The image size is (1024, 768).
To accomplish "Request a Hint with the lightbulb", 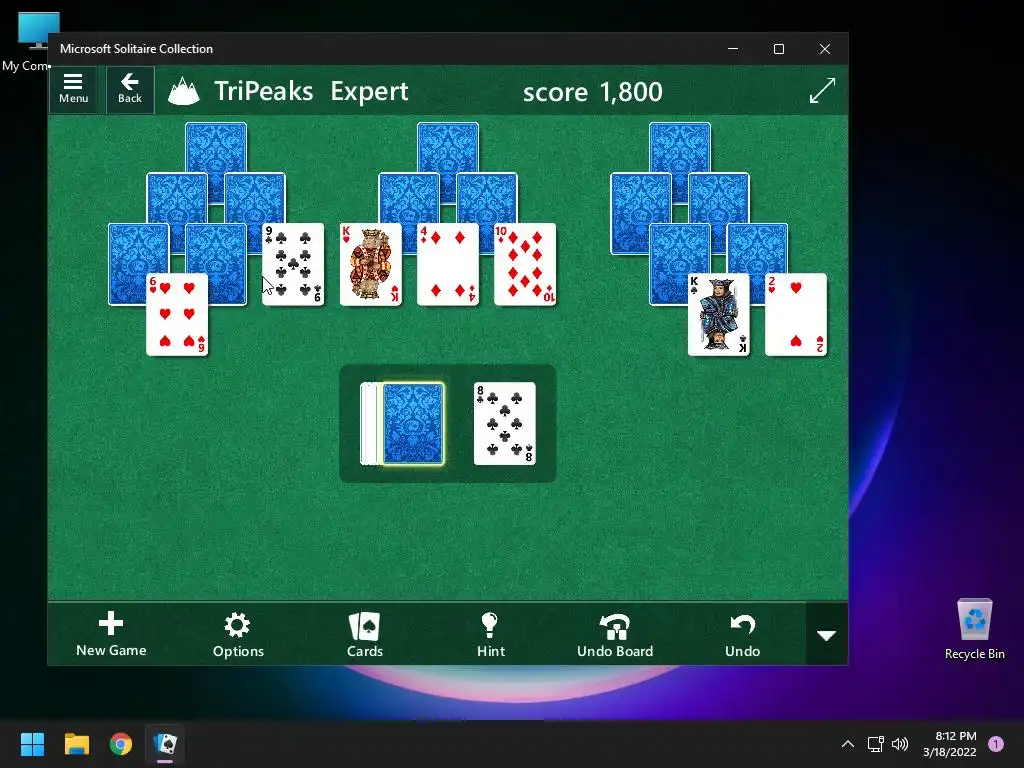I will 490,634.
